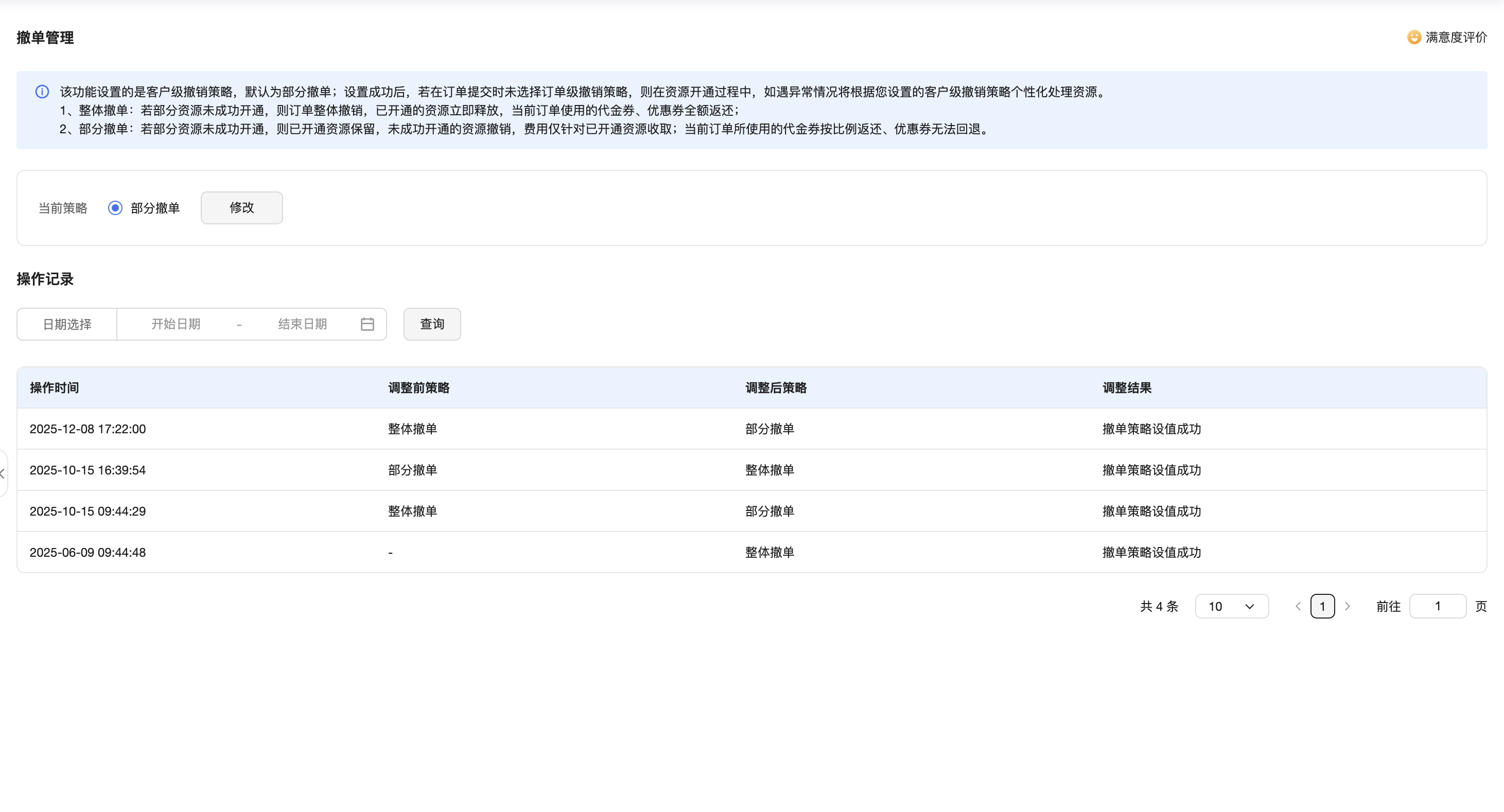
Task: Select page 1 in pagination
Action: pos(1322,607)
